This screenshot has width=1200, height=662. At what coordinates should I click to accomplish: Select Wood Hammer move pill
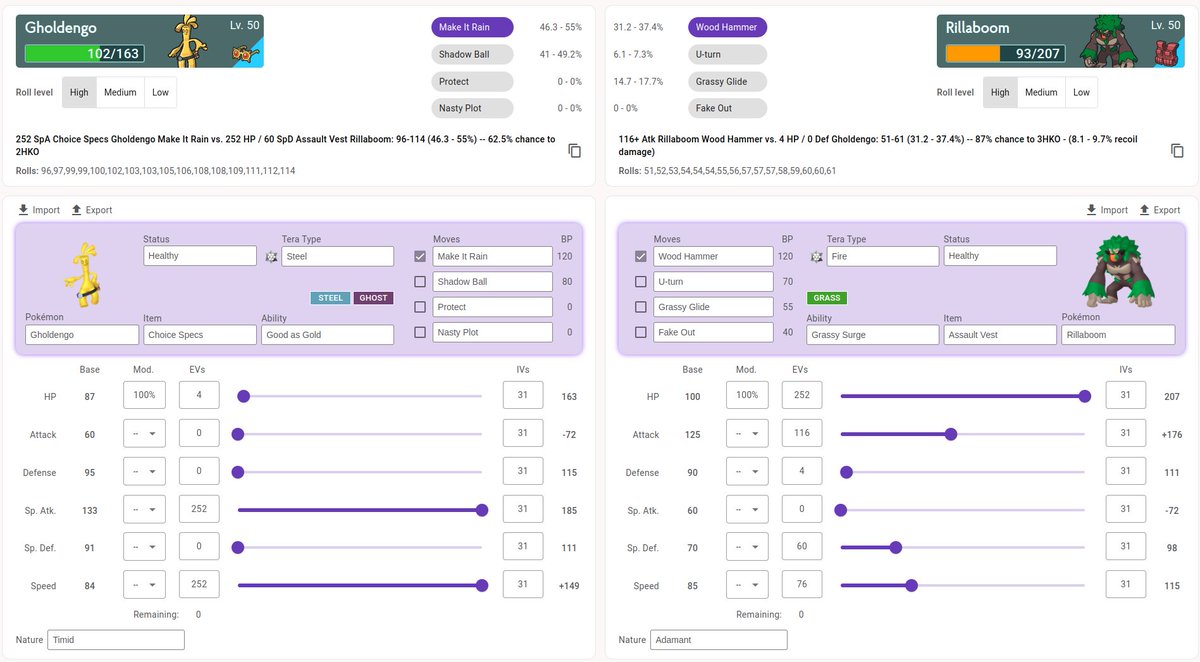click(x=727, y=28)
